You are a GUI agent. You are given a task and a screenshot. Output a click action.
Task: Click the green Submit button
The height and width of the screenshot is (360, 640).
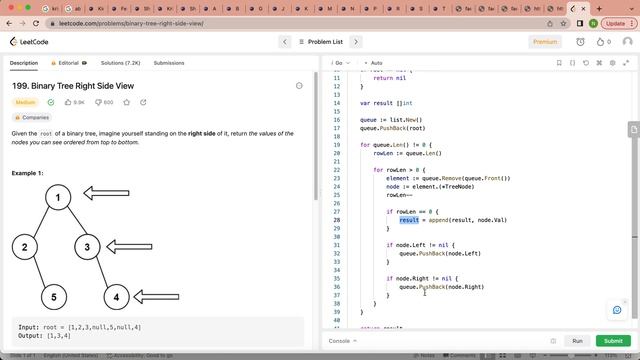tap(613, 341)
